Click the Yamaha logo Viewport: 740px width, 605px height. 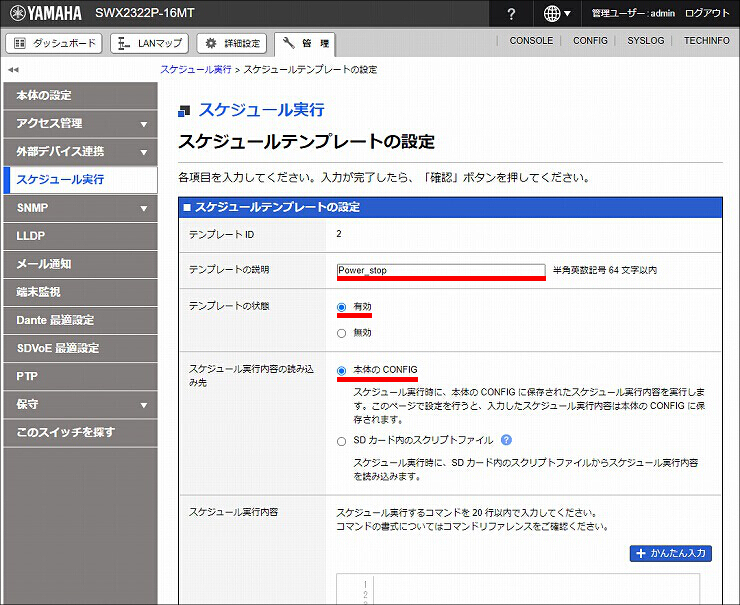46,13
